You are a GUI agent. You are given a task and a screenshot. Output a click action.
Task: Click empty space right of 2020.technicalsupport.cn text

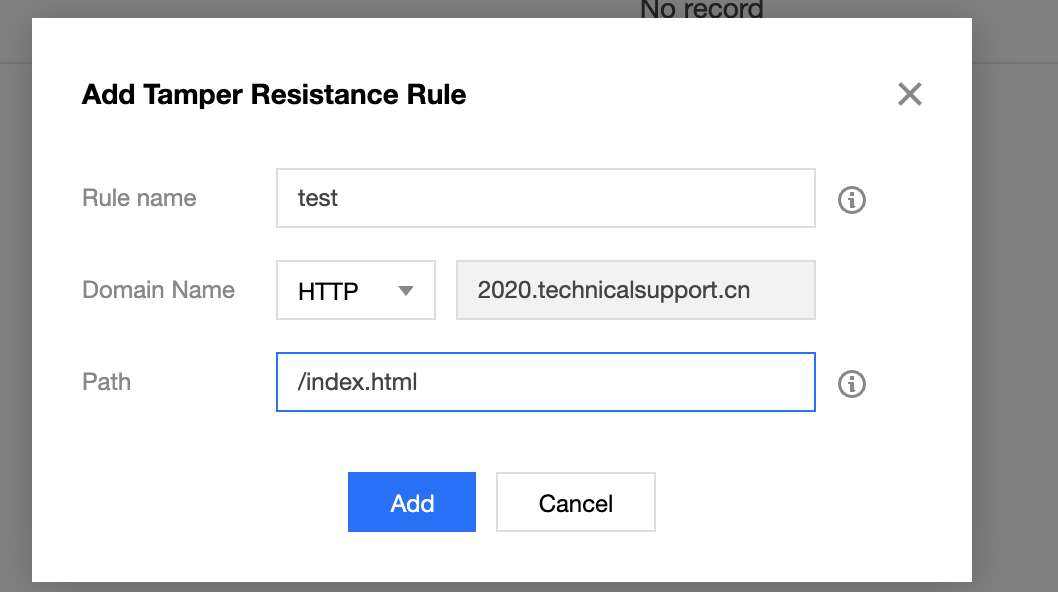(783, 290)
